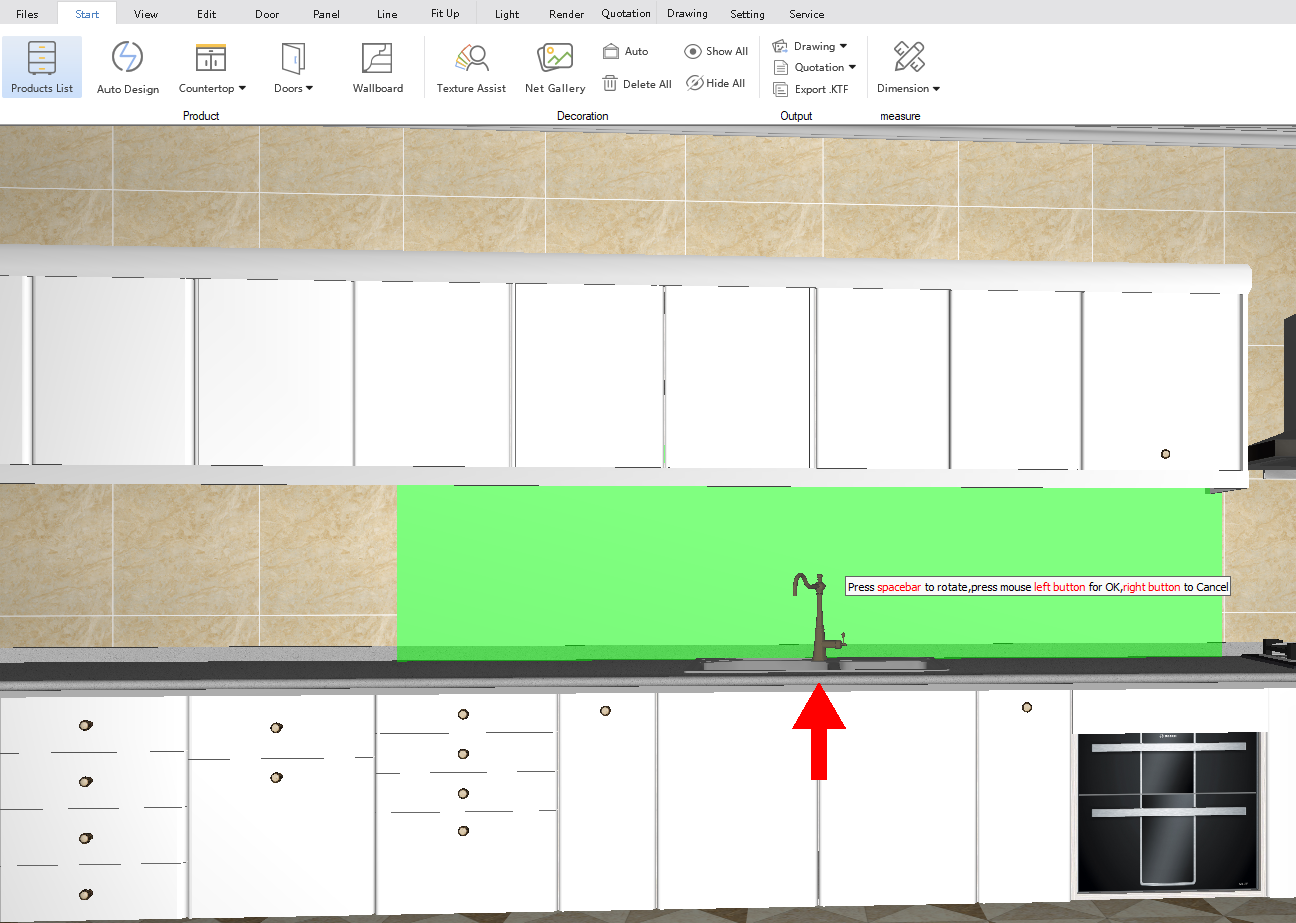The height and width of the screenshot is (923, 1296).
Task: Switch to the Light tab
Action: tap(507, 14)
